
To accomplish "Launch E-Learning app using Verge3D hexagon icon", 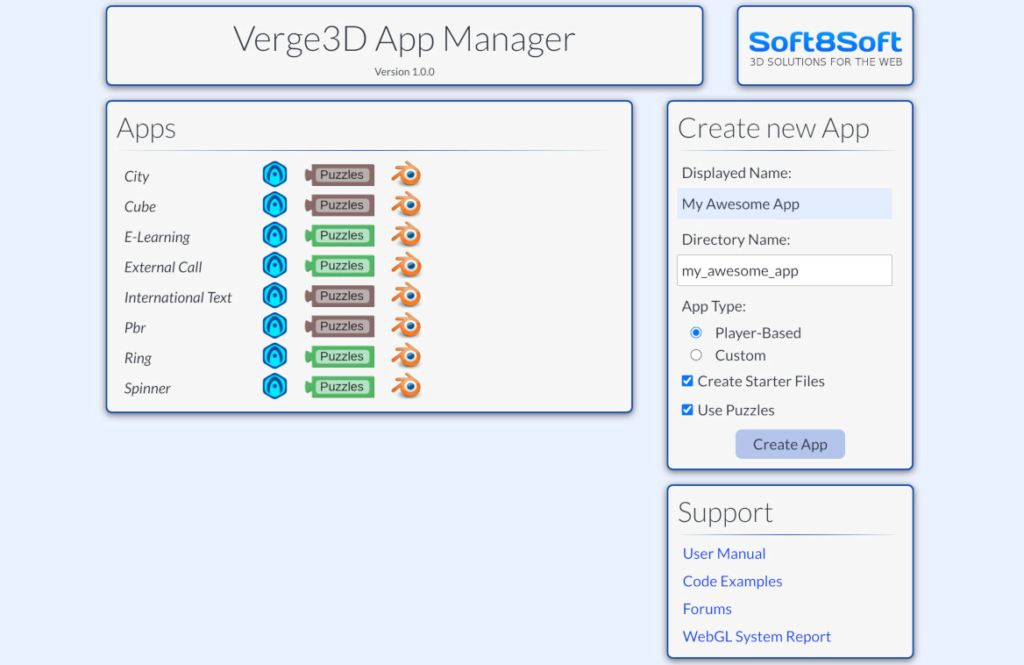I will 275,235.
